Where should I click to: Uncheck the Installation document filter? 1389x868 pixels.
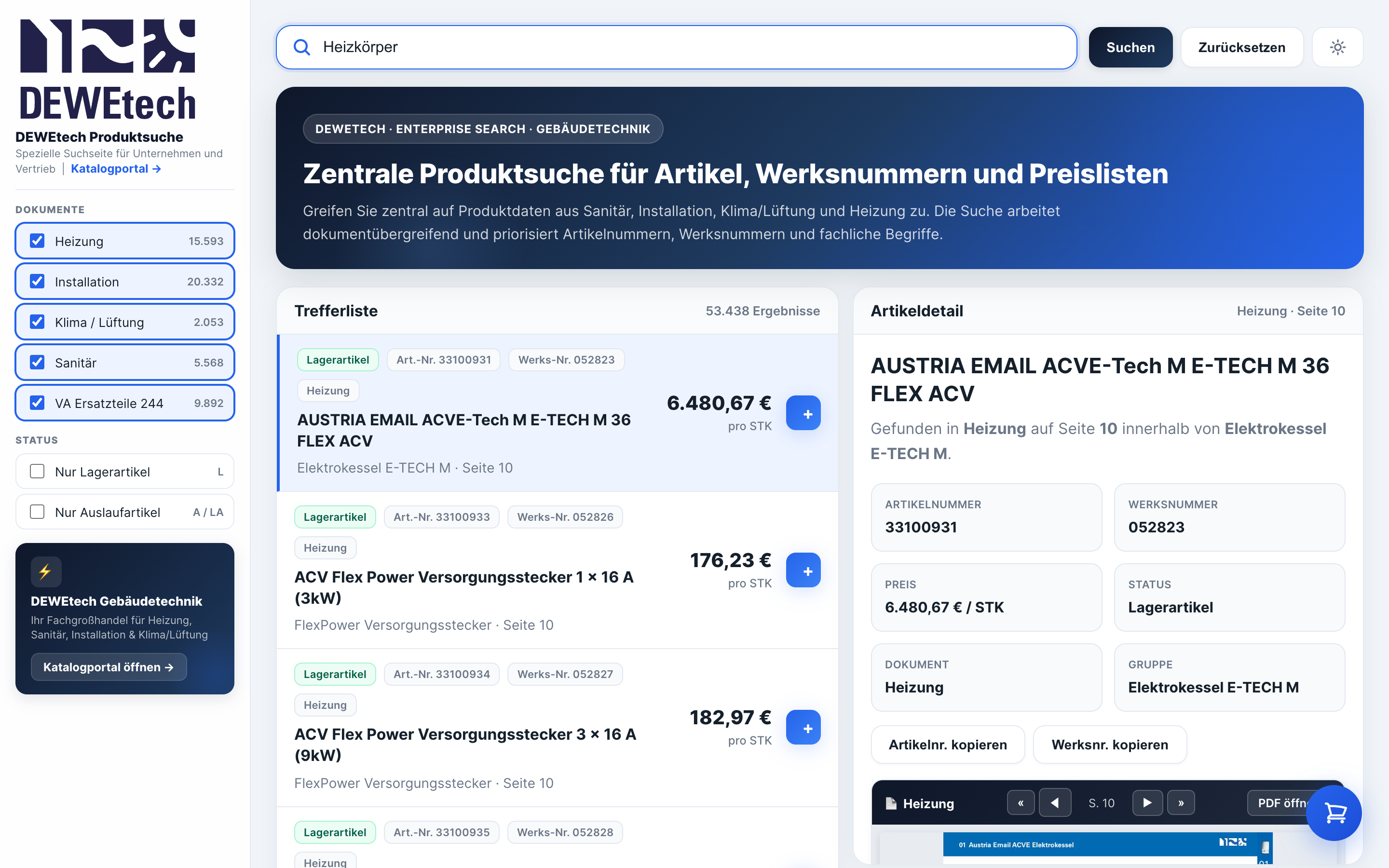37,281
